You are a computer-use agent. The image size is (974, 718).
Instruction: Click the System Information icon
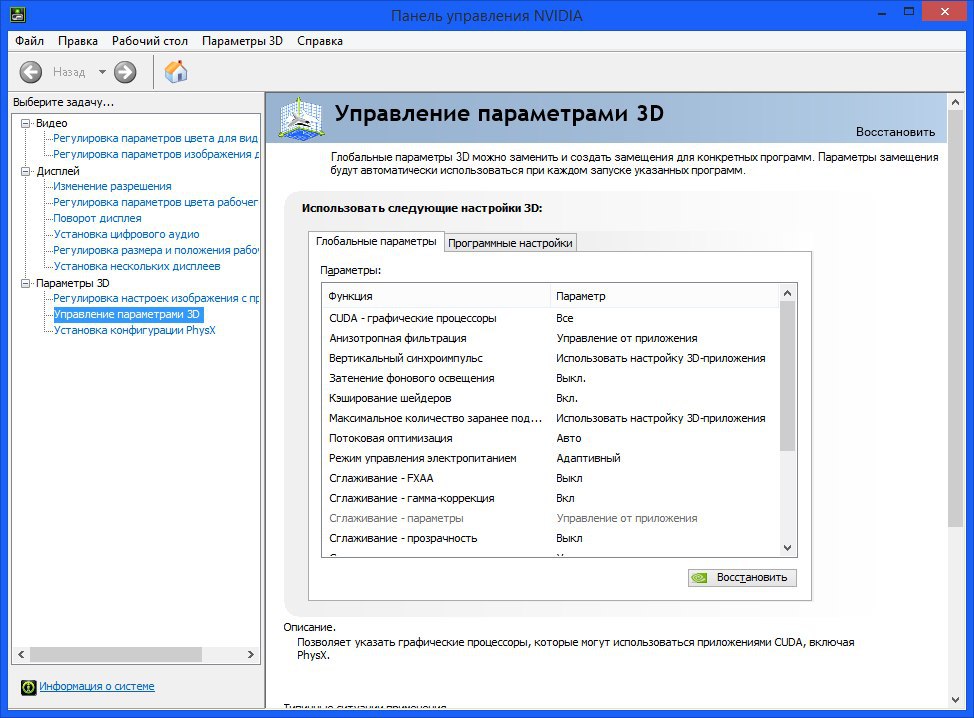tap(29, 687)
